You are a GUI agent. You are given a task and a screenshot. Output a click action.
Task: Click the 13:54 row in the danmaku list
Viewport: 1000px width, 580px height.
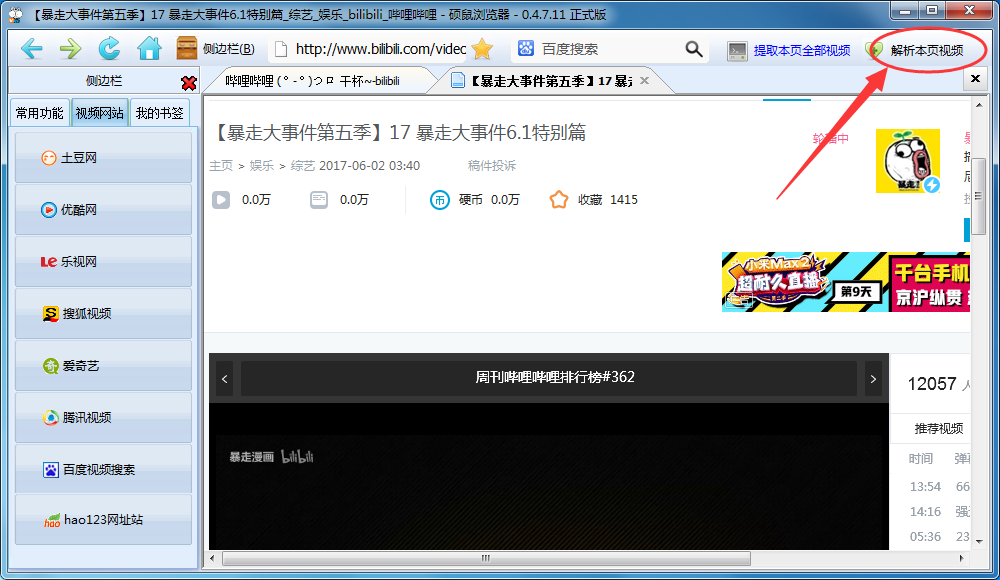click(939, 487)
